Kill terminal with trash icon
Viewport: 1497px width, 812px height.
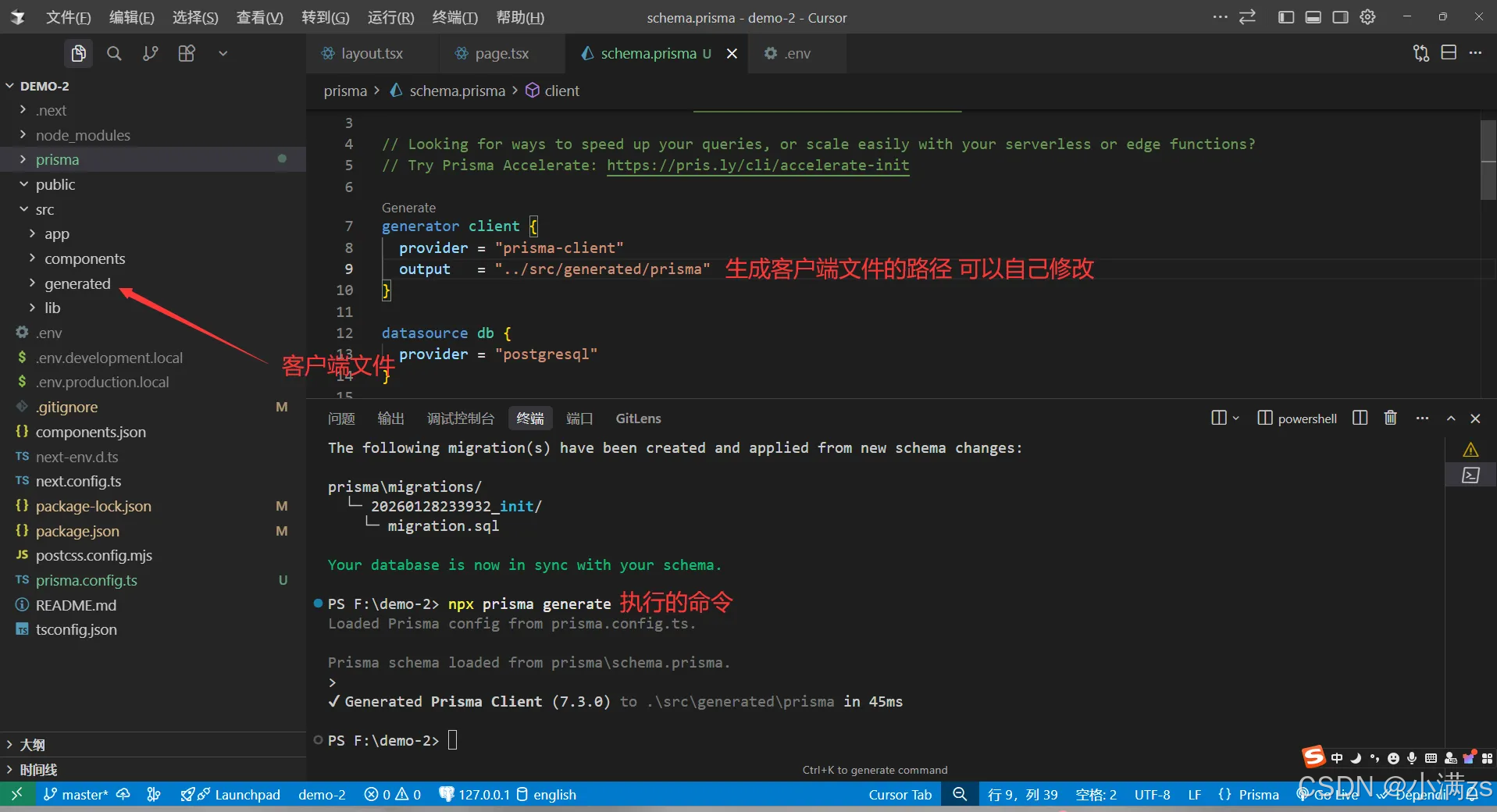click(1390, 418)
